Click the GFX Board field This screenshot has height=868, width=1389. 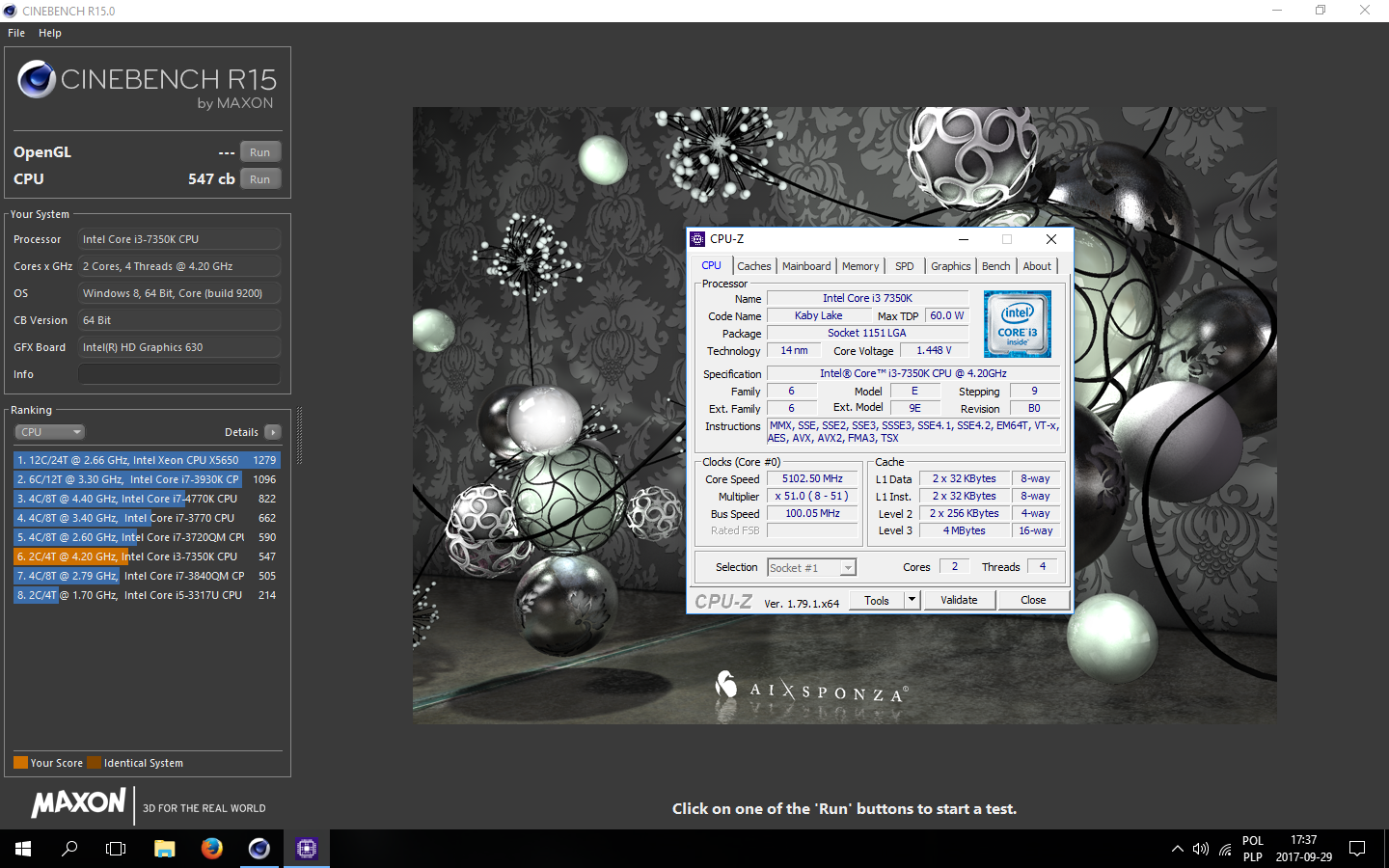(179, 347)
